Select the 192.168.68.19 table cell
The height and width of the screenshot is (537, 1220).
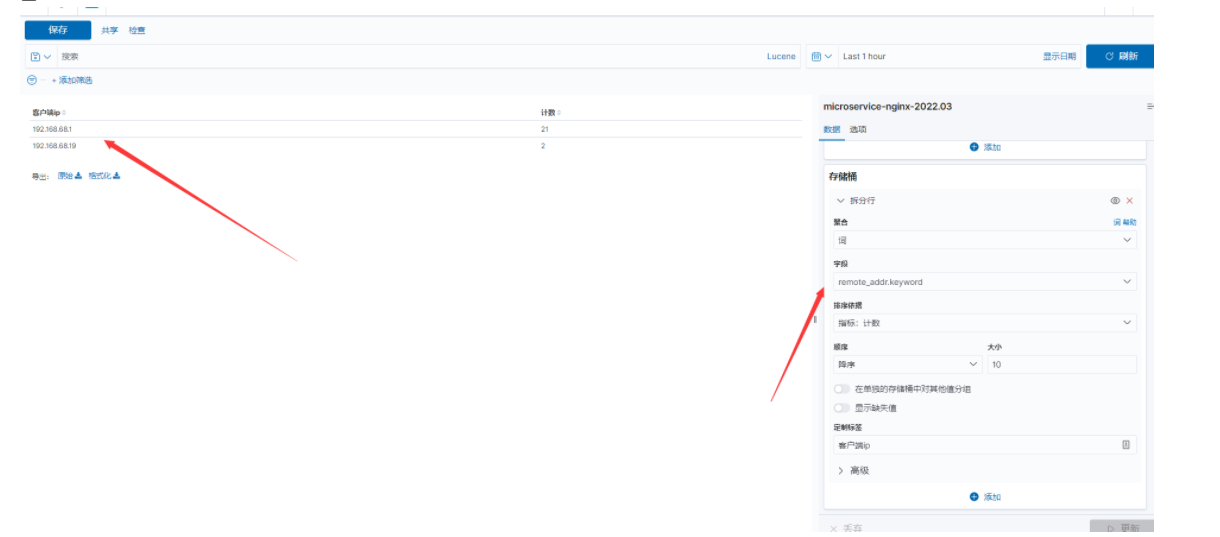(54, 145)
